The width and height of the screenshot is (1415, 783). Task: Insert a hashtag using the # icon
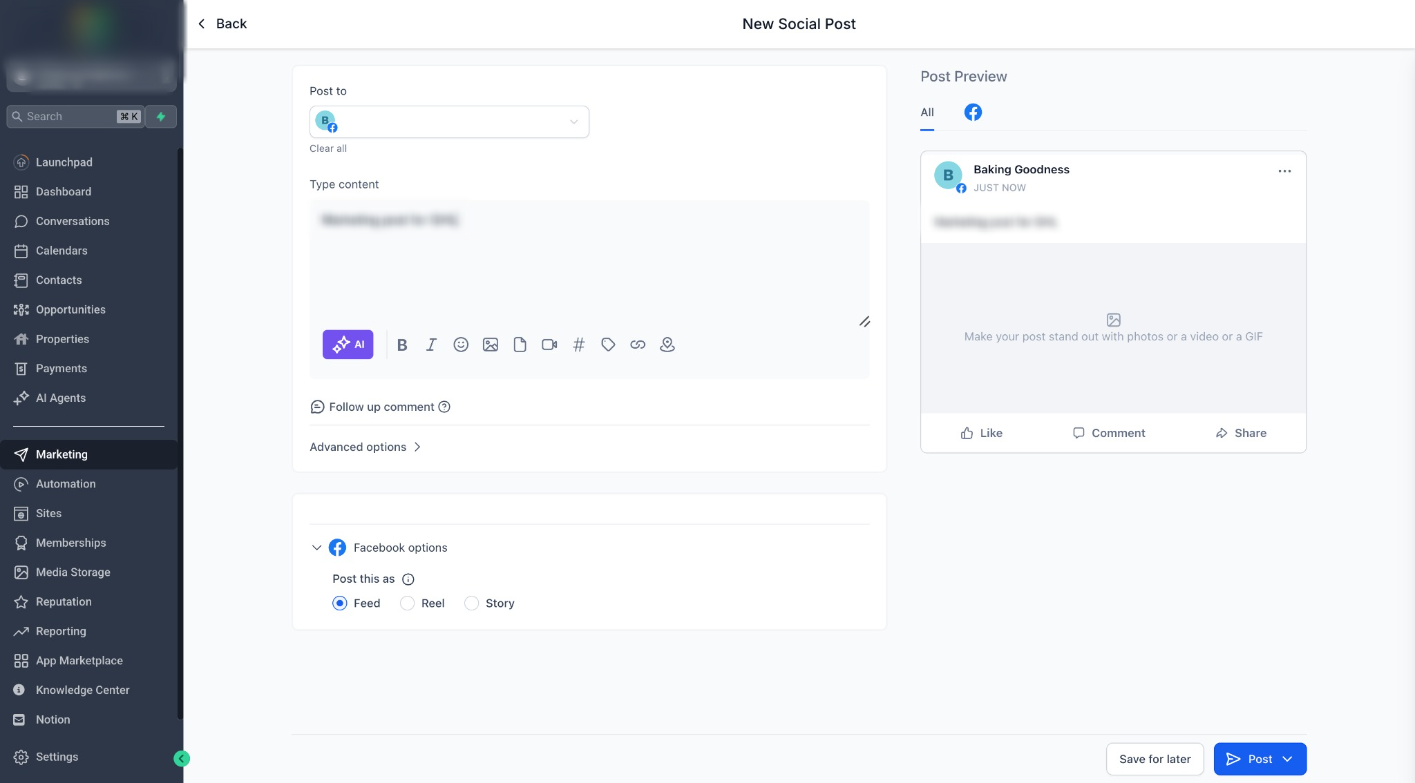point(579,344)
